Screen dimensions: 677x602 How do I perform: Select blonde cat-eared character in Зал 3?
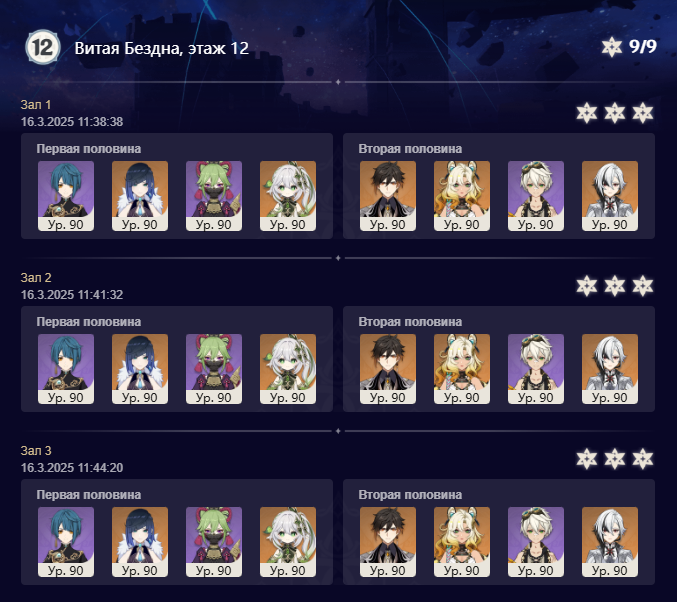[x=462, y=542]
